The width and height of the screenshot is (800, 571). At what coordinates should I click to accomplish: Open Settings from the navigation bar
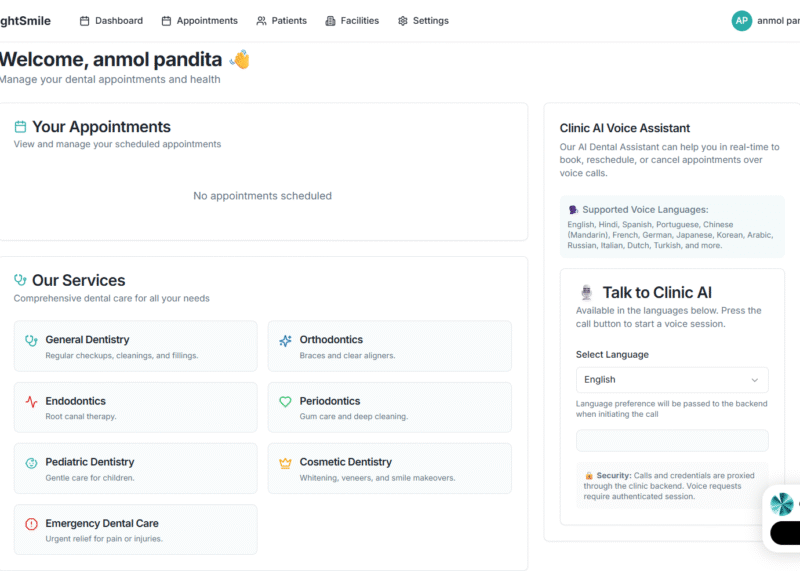[423, 20]
